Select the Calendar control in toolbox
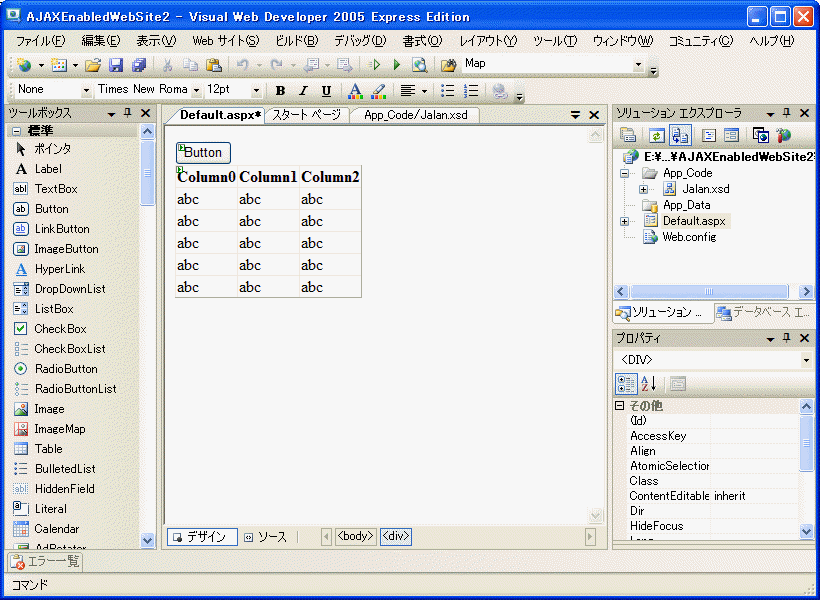 (x=56, y=529)
